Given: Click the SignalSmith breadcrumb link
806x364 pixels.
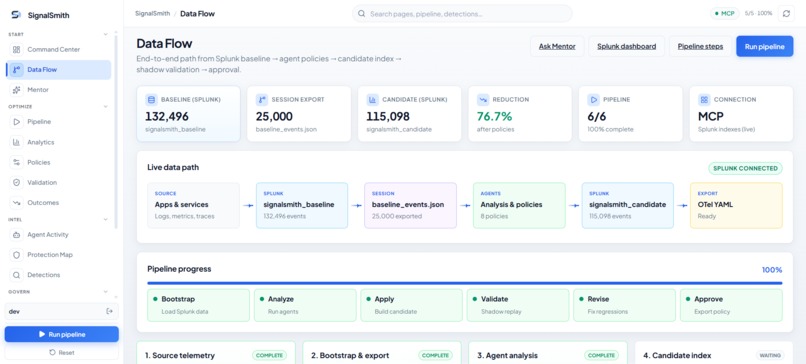Looking at the screenshot, I should 153,14.
